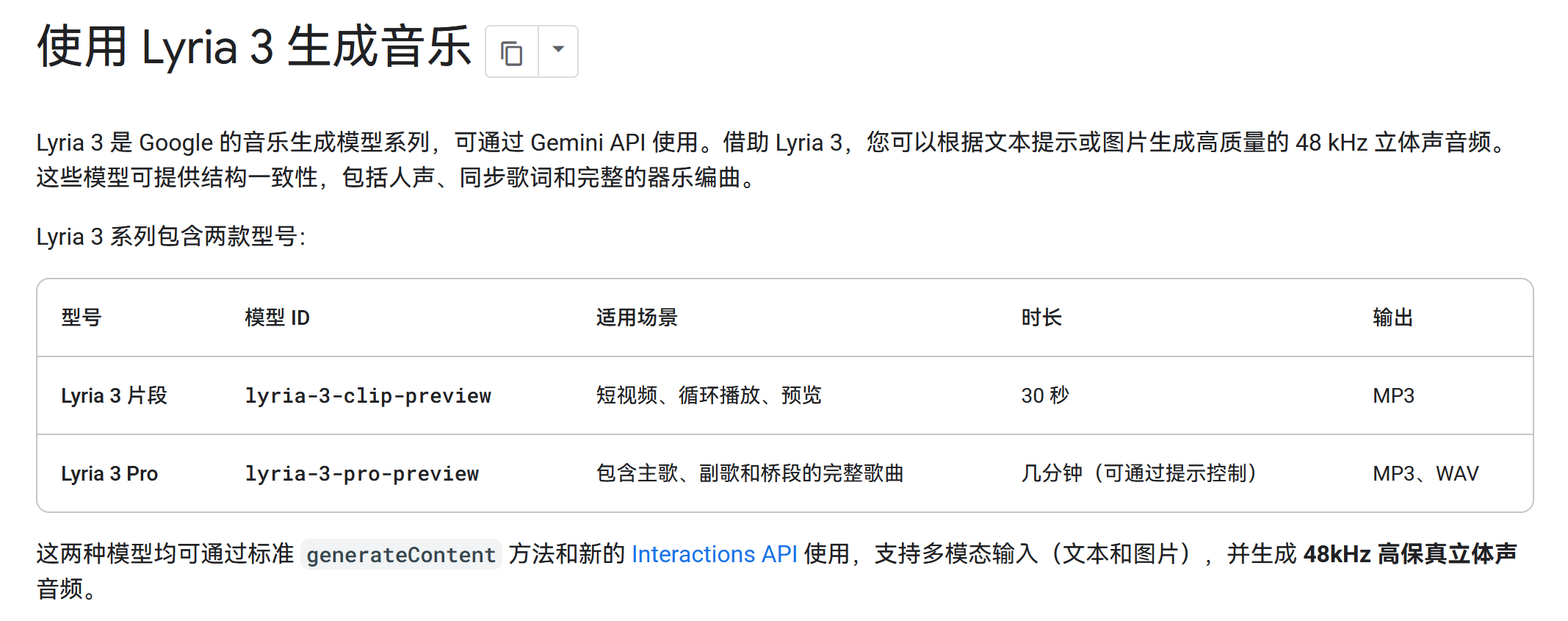The image size is (1568, 621).
Task: Click the 模型 ID column header
Action: [x=277, y=317]
